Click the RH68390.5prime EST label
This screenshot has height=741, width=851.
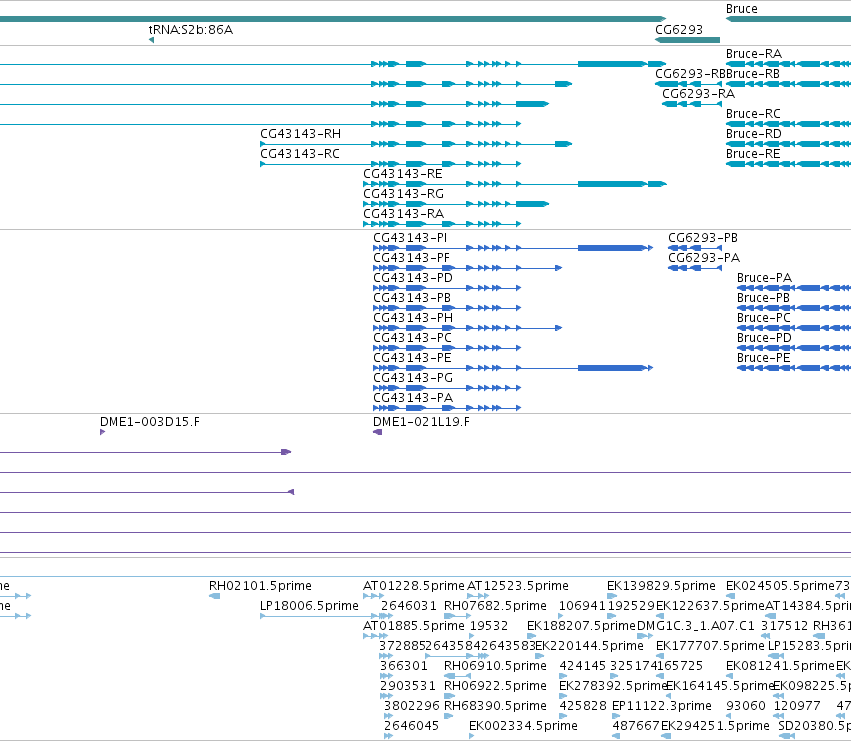[496, 706]
